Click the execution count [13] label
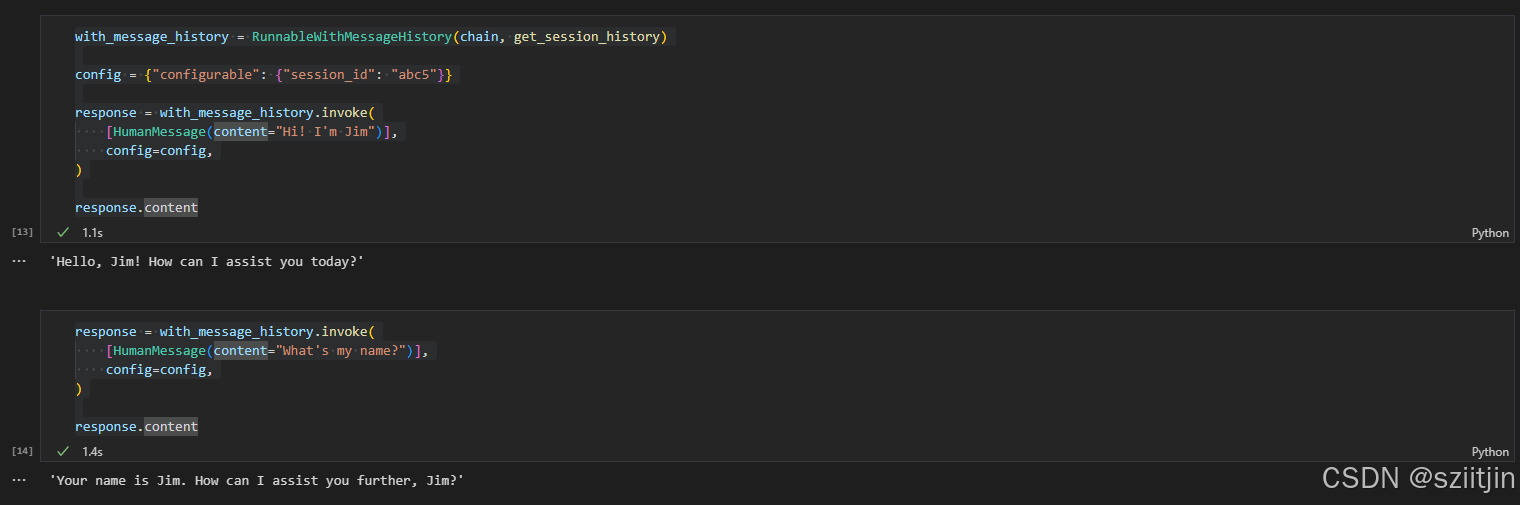Viewport: 1520px width, 505px height. (22, 232)
